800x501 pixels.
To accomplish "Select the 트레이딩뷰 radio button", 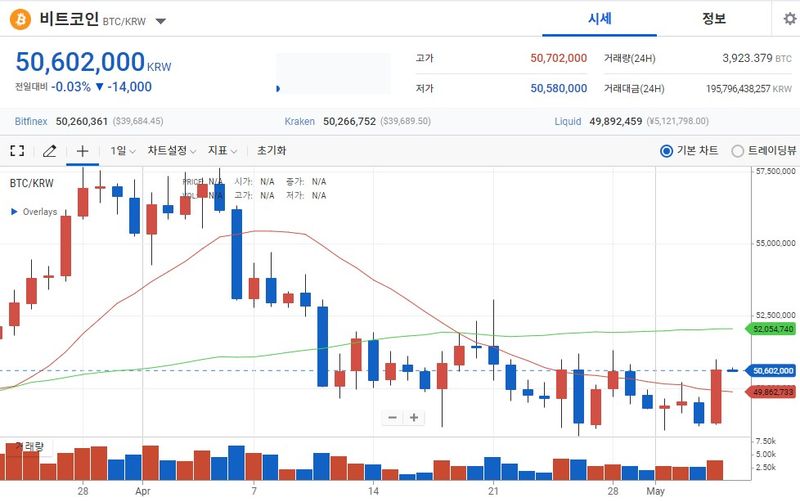I will click(737, 151).
